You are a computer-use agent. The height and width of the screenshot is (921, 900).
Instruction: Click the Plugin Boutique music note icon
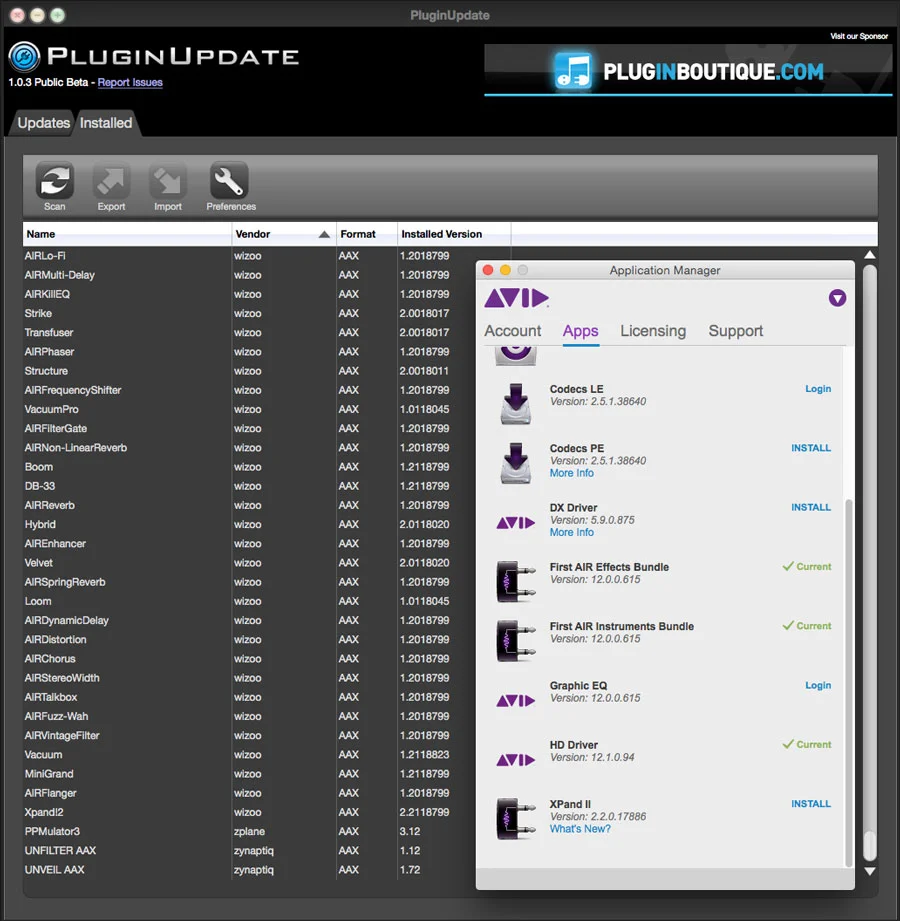(573, 71)
